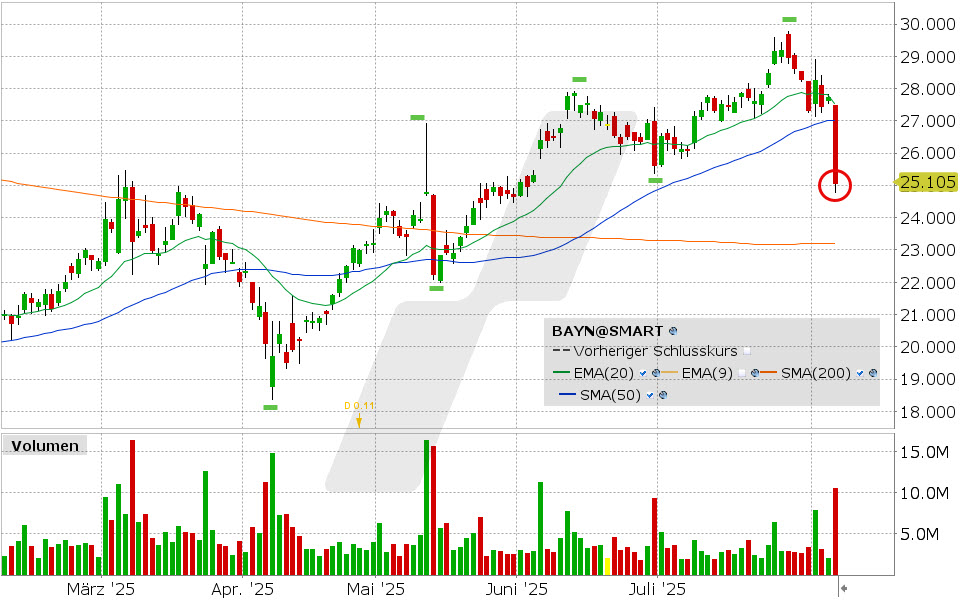Enable the Vorheriger Schlusskurs checkbox
Screen dimensions: 960x600
(746, 351)
